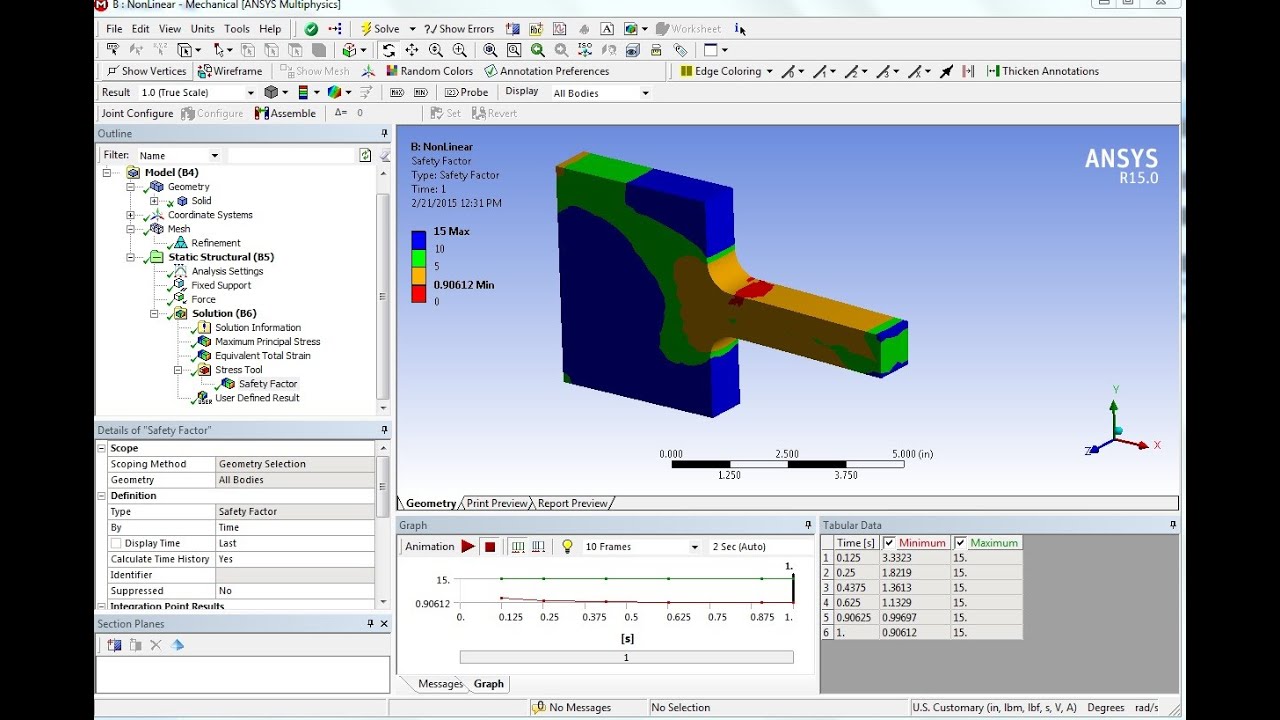Click the 0.90612 cell in Tabular Data
Screen dimensions: 1280x720
[x=914, y=632]
